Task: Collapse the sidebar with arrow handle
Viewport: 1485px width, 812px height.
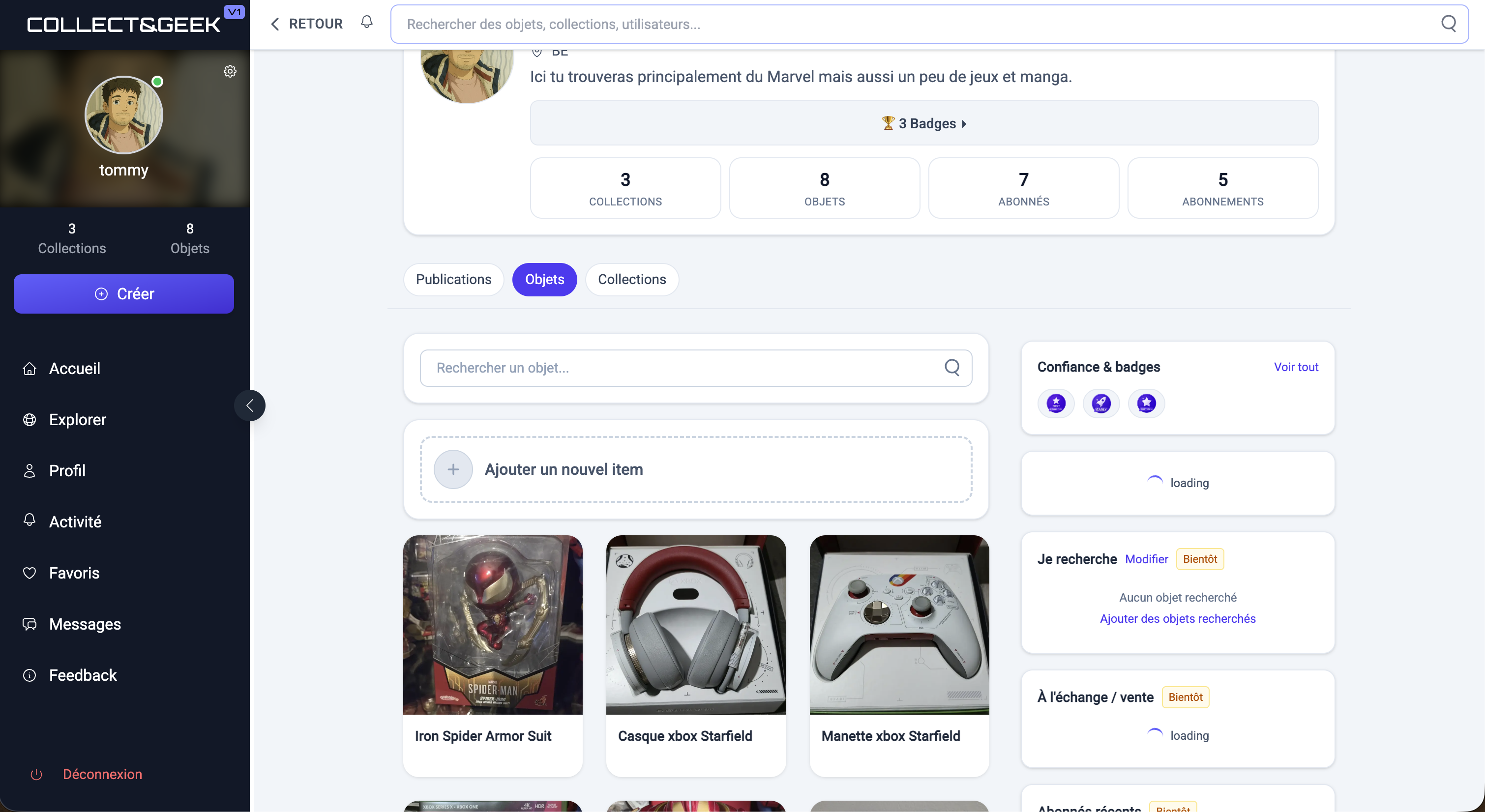Action: tap(250, 406)
